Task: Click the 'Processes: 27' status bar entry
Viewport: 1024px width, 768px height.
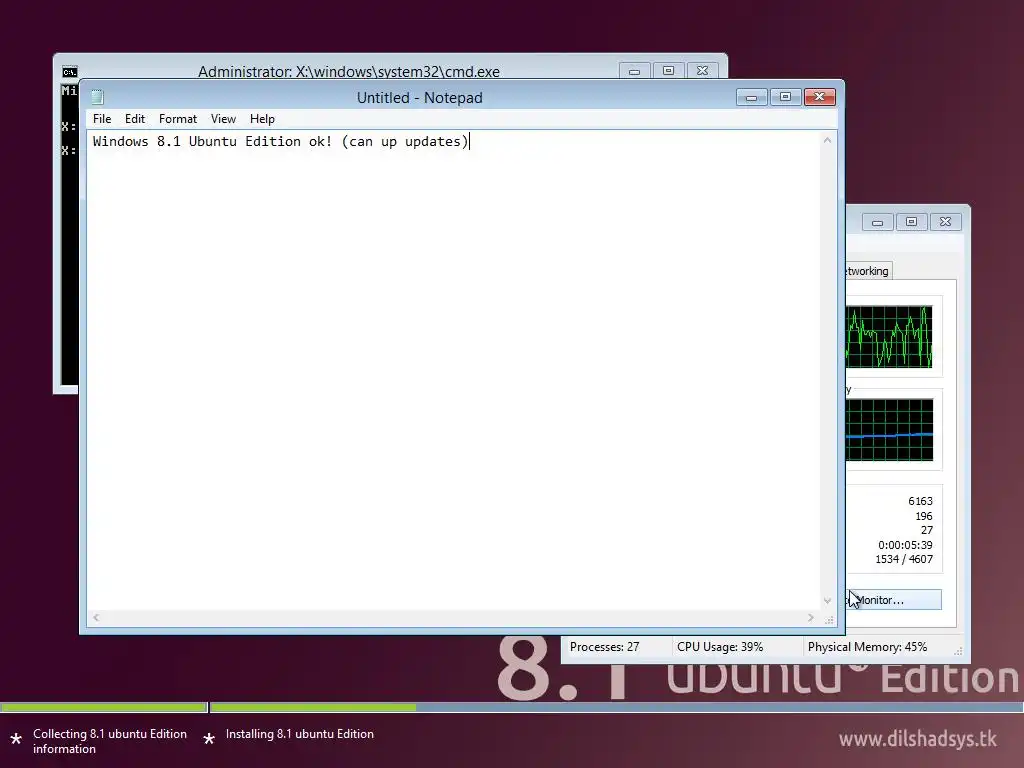Action: pyautogui.click(x=604, y=647)
